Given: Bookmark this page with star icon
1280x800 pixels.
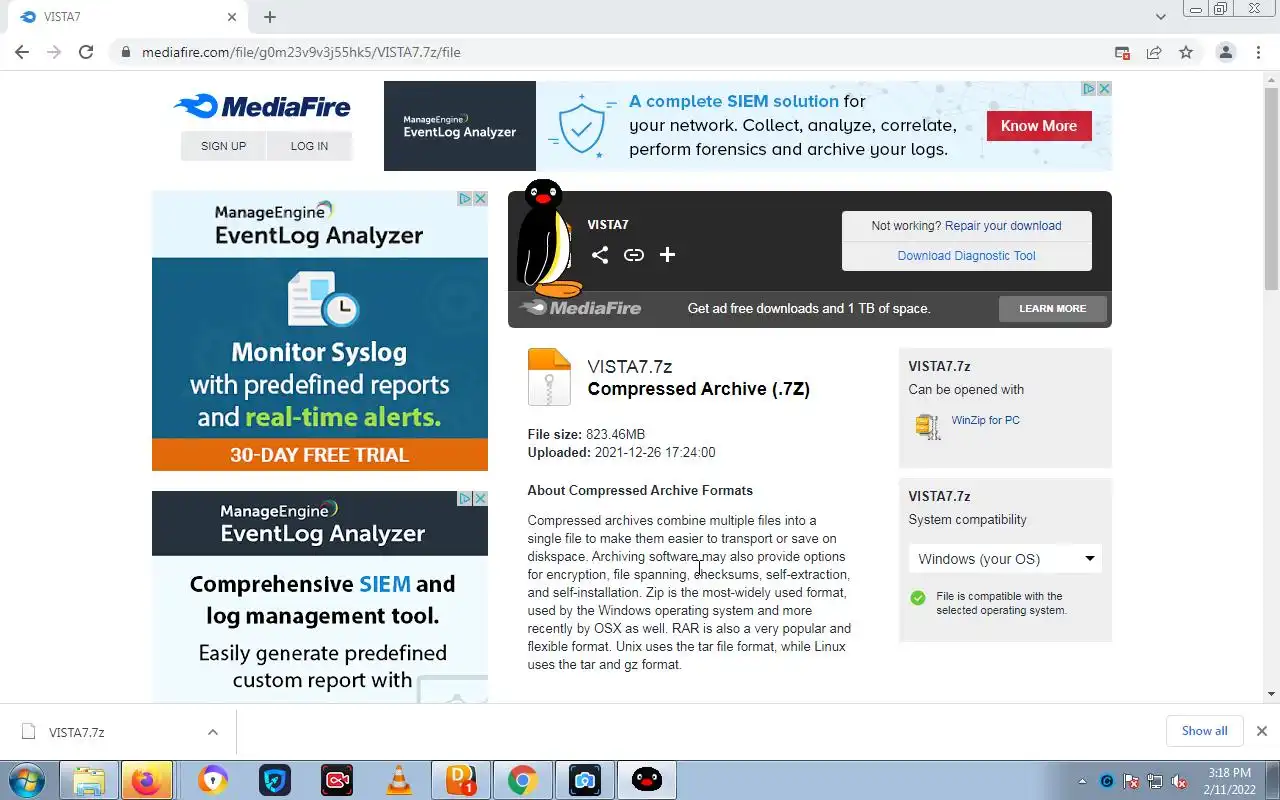Looking at the screenshot, I should coord(1186,52).
